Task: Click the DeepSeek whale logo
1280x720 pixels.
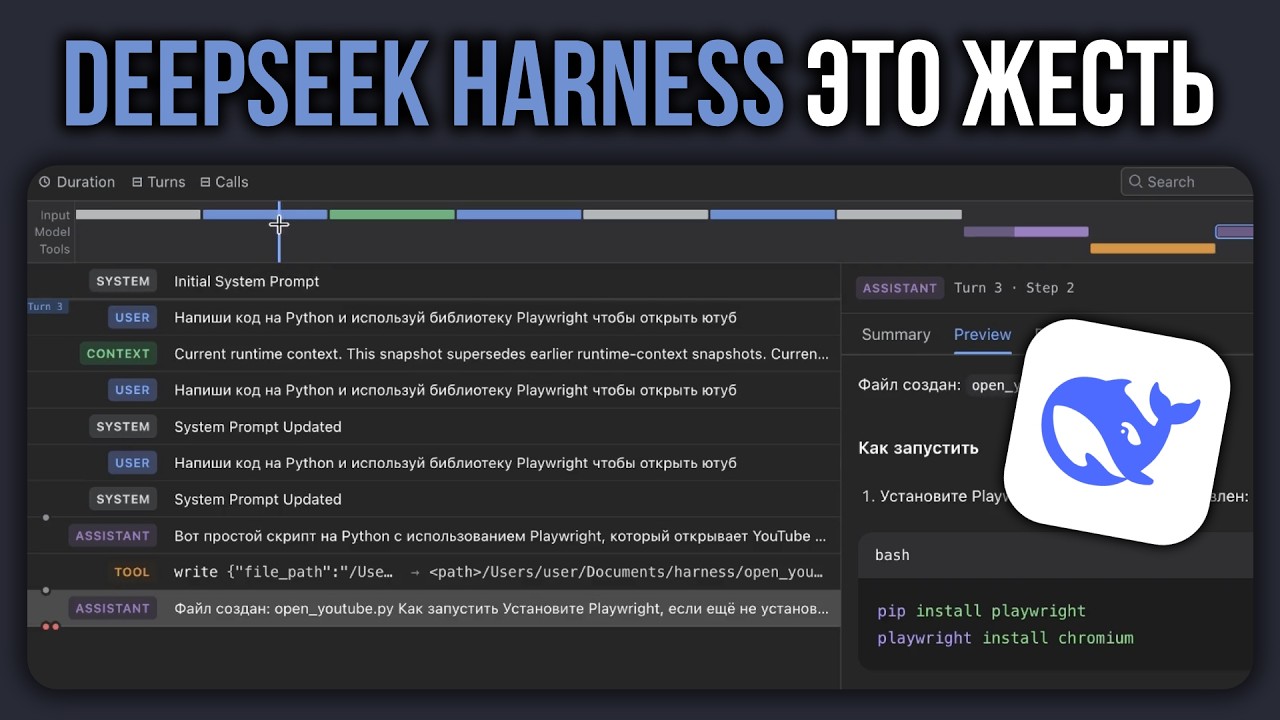Action: (1118, 433)
